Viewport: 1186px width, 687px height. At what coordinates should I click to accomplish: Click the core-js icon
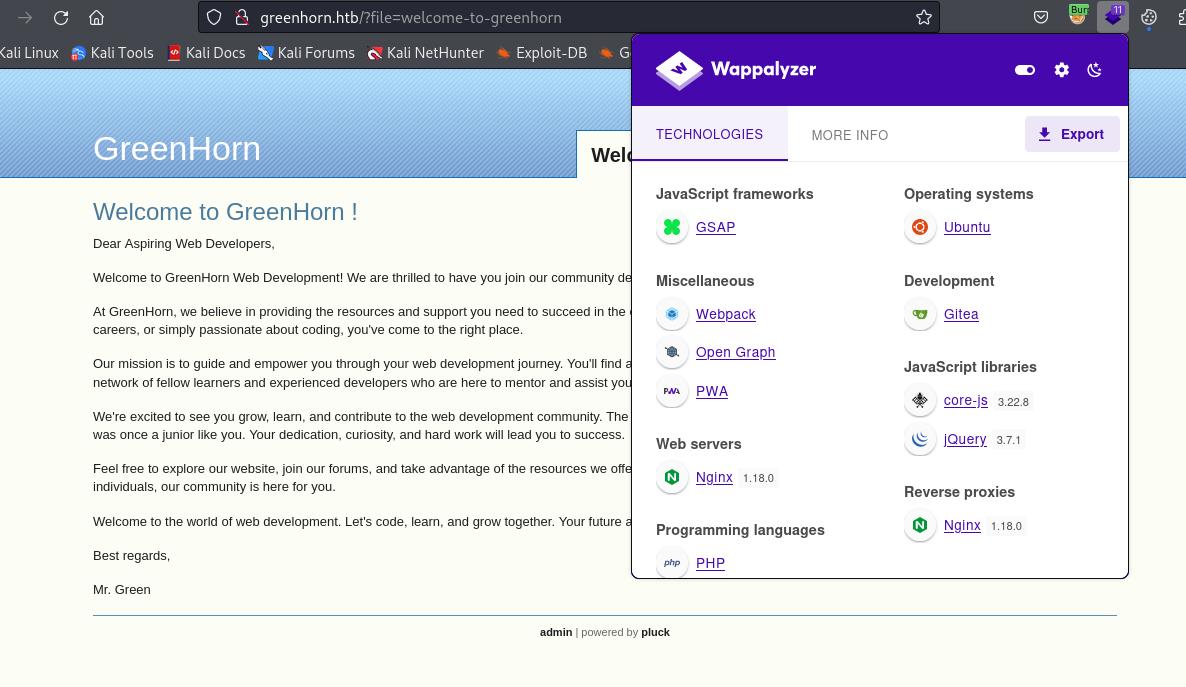click(920, 400)
